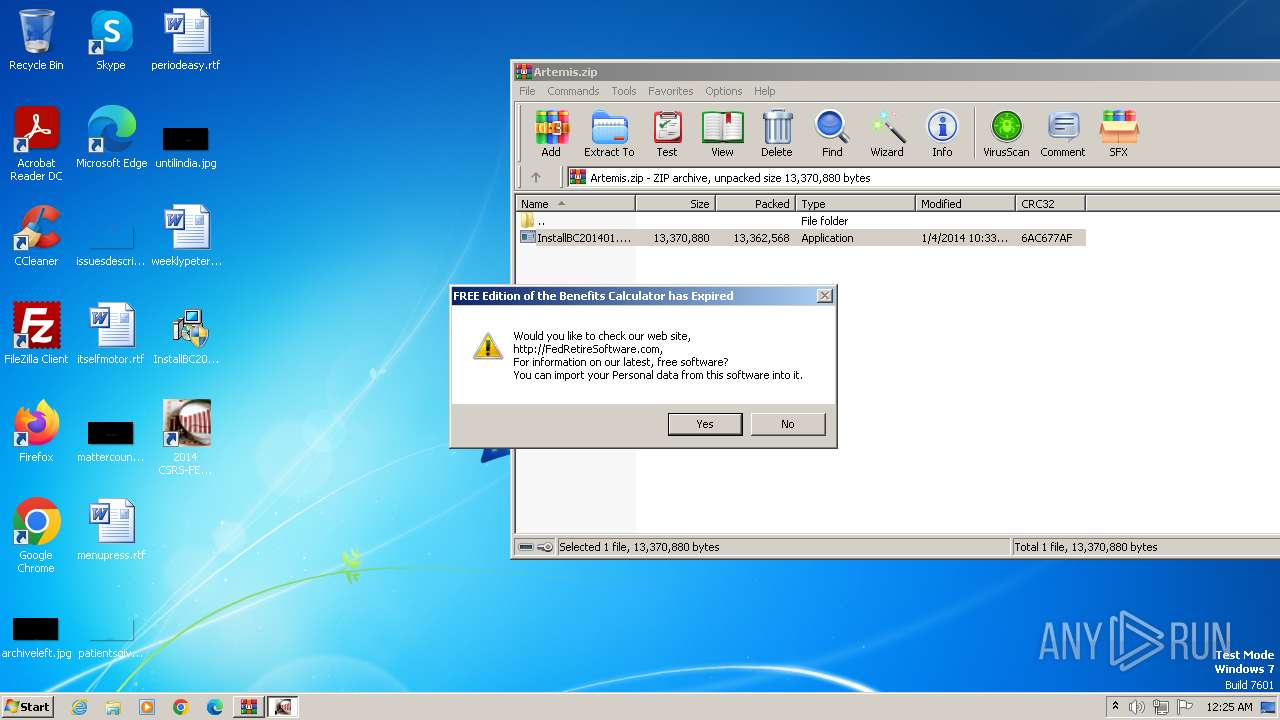Click the Add toolbar icon in WinRAR
Screen dimensions: 1280x720
[551, 134]
